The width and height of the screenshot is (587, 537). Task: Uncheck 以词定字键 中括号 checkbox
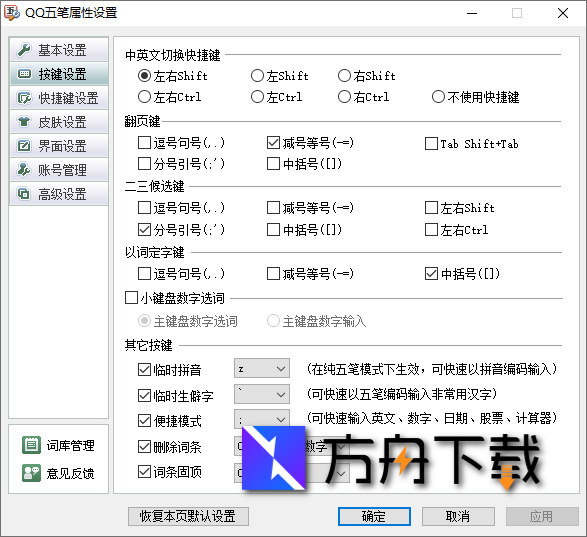431,274
